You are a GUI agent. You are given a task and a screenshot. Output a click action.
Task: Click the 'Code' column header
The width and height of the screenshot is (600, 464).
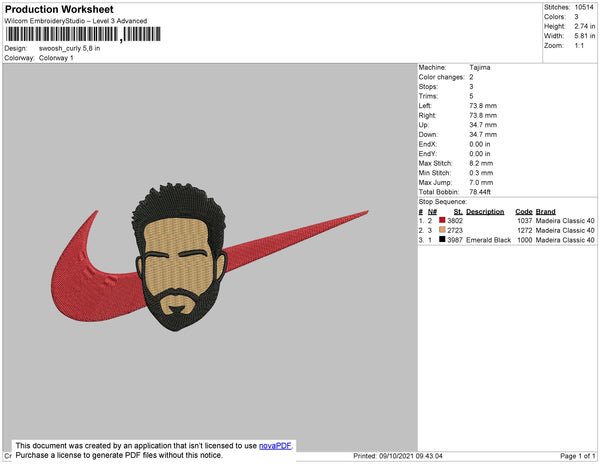tap(524, 212)
